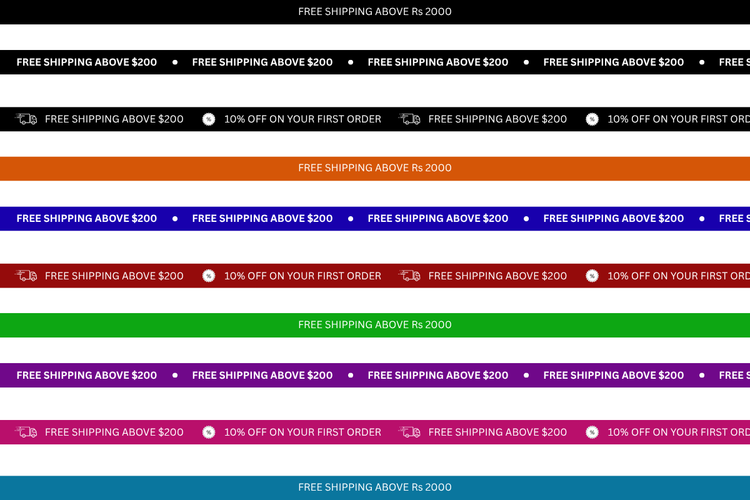Click second truck icon in dark red banner

410,276
